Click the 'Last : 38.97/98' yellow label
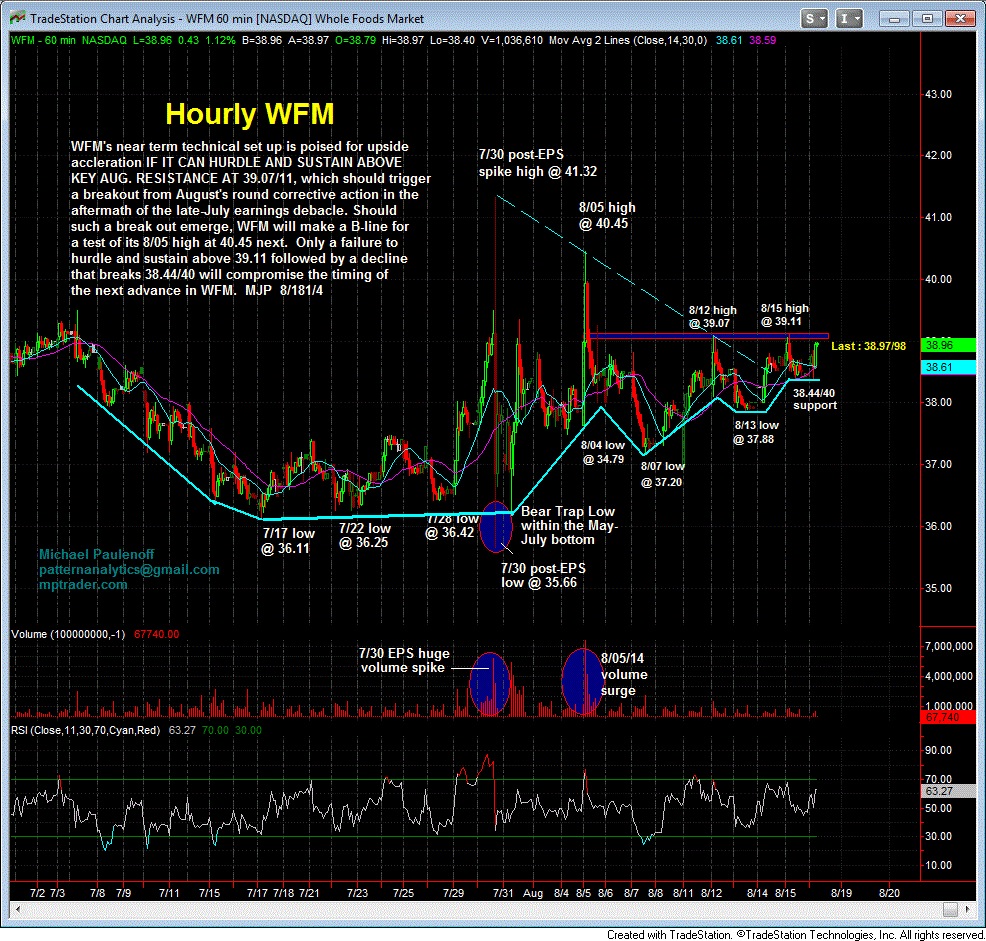The width and height of the screenshot is (986, 941). pyautogui.click(x=868, y=346)
